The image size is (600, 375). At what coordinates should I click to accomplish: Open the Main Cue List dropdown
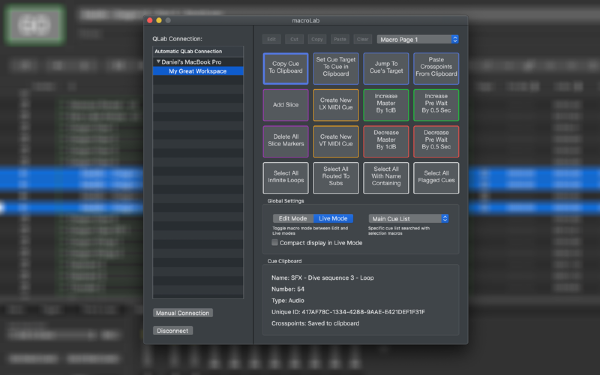pos(408,218)
